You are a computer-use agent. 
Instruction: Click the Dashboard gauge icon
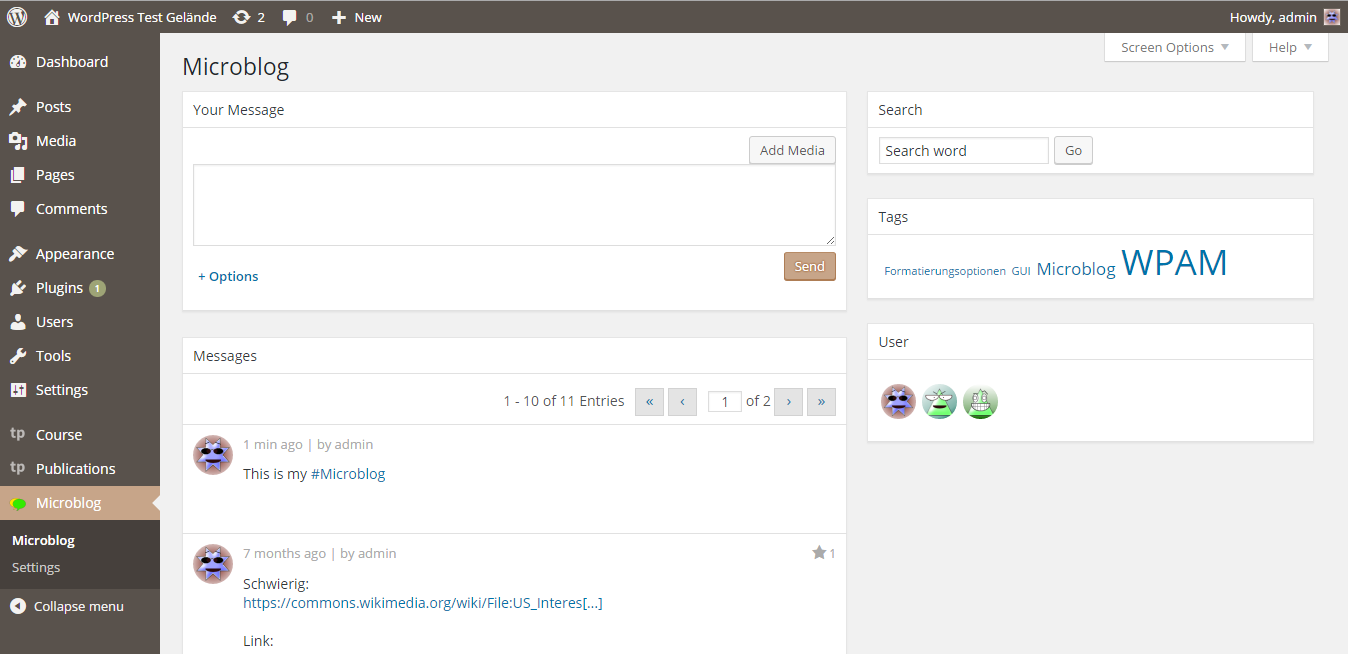18,62
